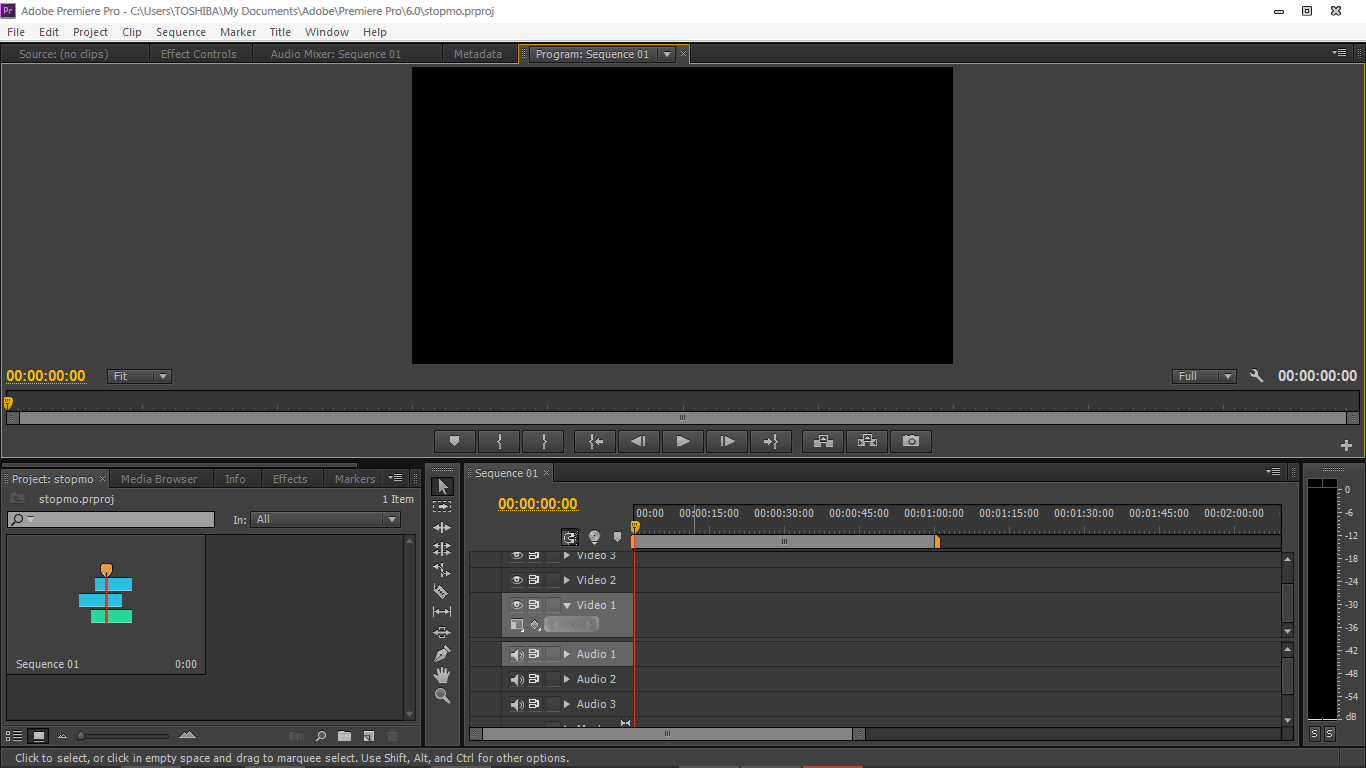The width and height of the screenshot is (1366, 768).
Task: Click the Add Marker button in Program monitor
Action: pos(455,441)
